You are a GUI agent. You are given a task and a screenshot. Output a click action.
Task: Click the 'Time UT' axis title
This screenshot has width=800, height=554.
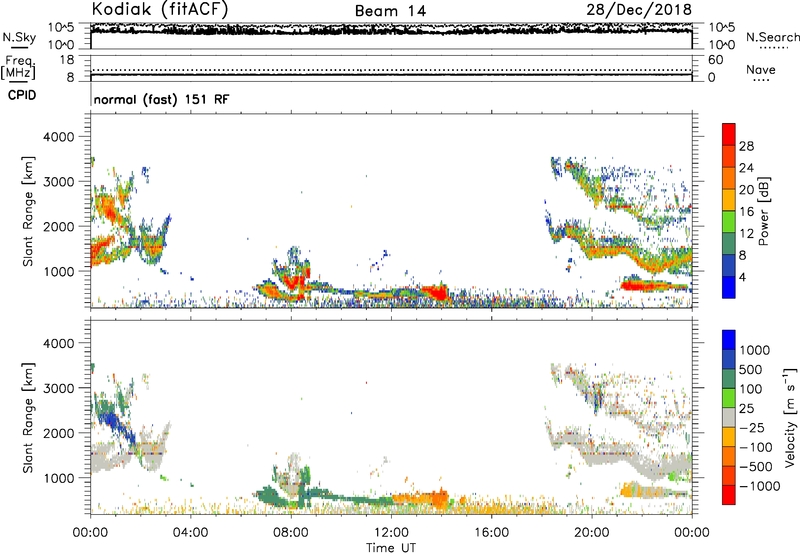tap(391, 548)
